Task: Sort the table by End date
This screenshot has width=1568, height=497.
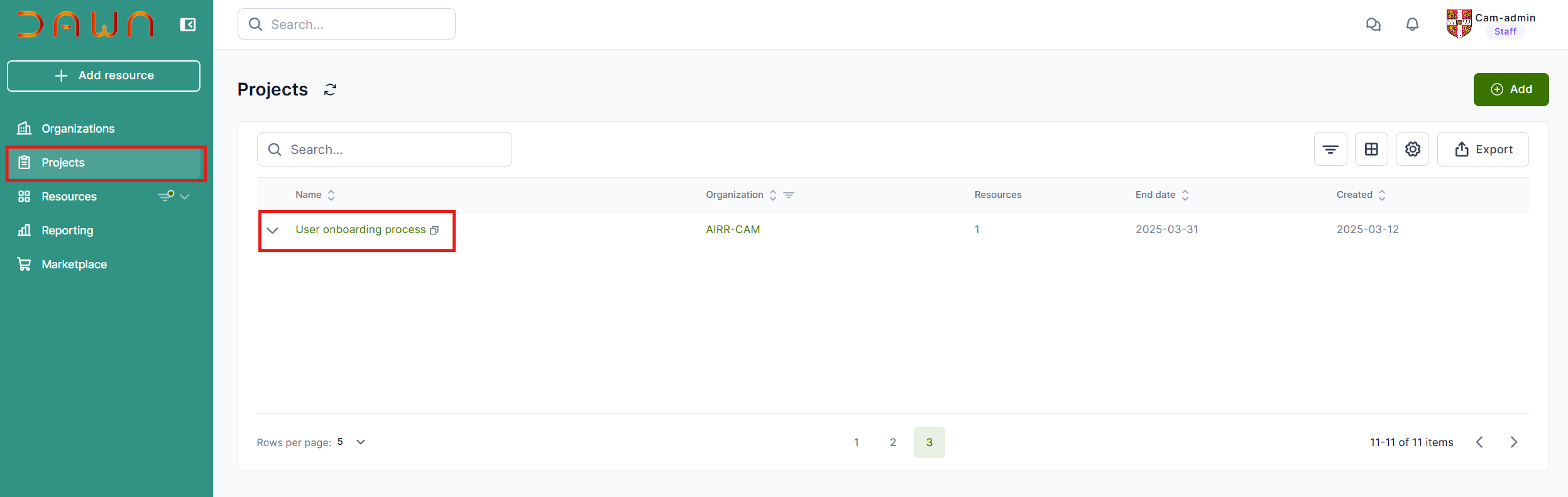Action: (x=1185, y=195)
